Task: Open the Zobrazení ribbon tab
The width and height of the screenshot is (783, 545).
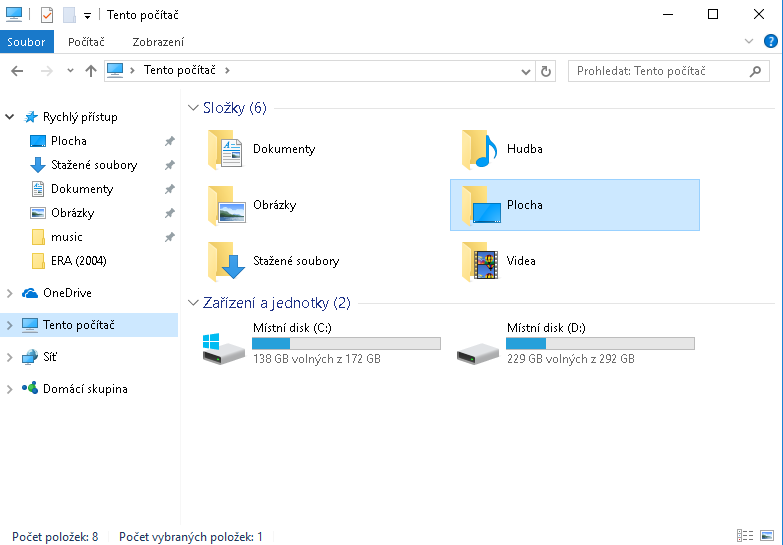Action: click(x=158, y=42)
